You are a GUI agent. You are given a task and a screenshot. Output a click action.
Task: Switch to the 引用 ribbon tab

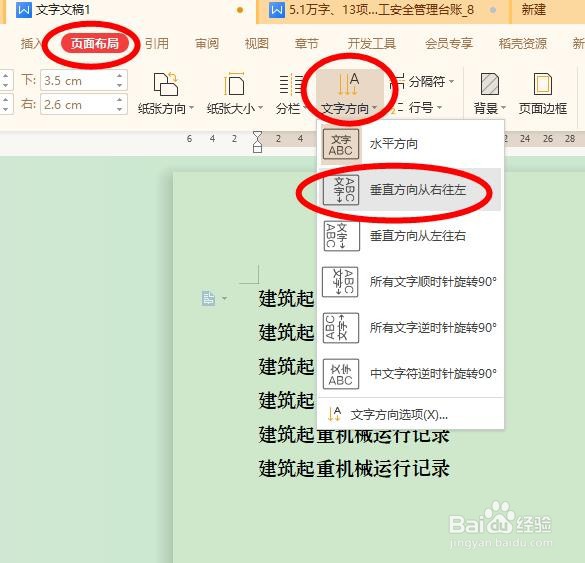click(157, 44)
